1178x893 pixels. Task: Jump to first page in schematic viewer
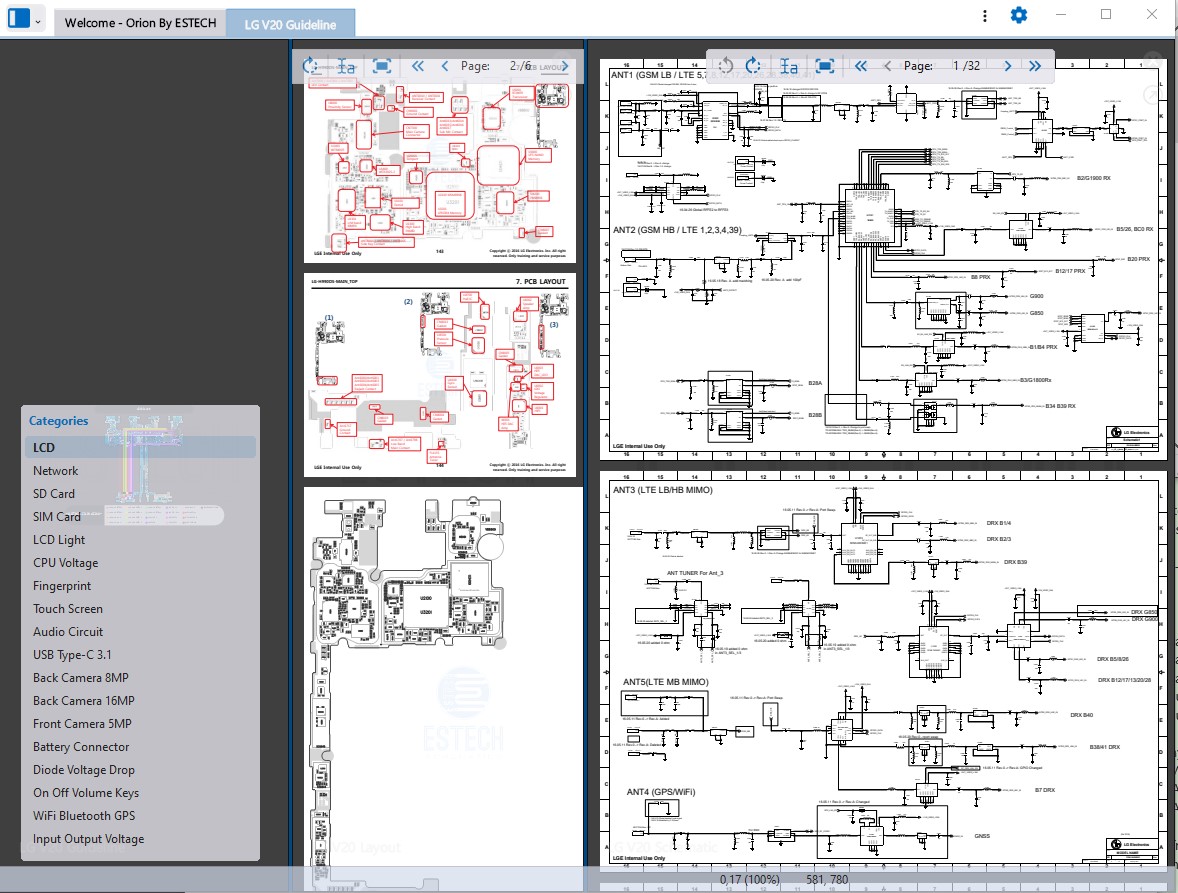tap(861, 66)
